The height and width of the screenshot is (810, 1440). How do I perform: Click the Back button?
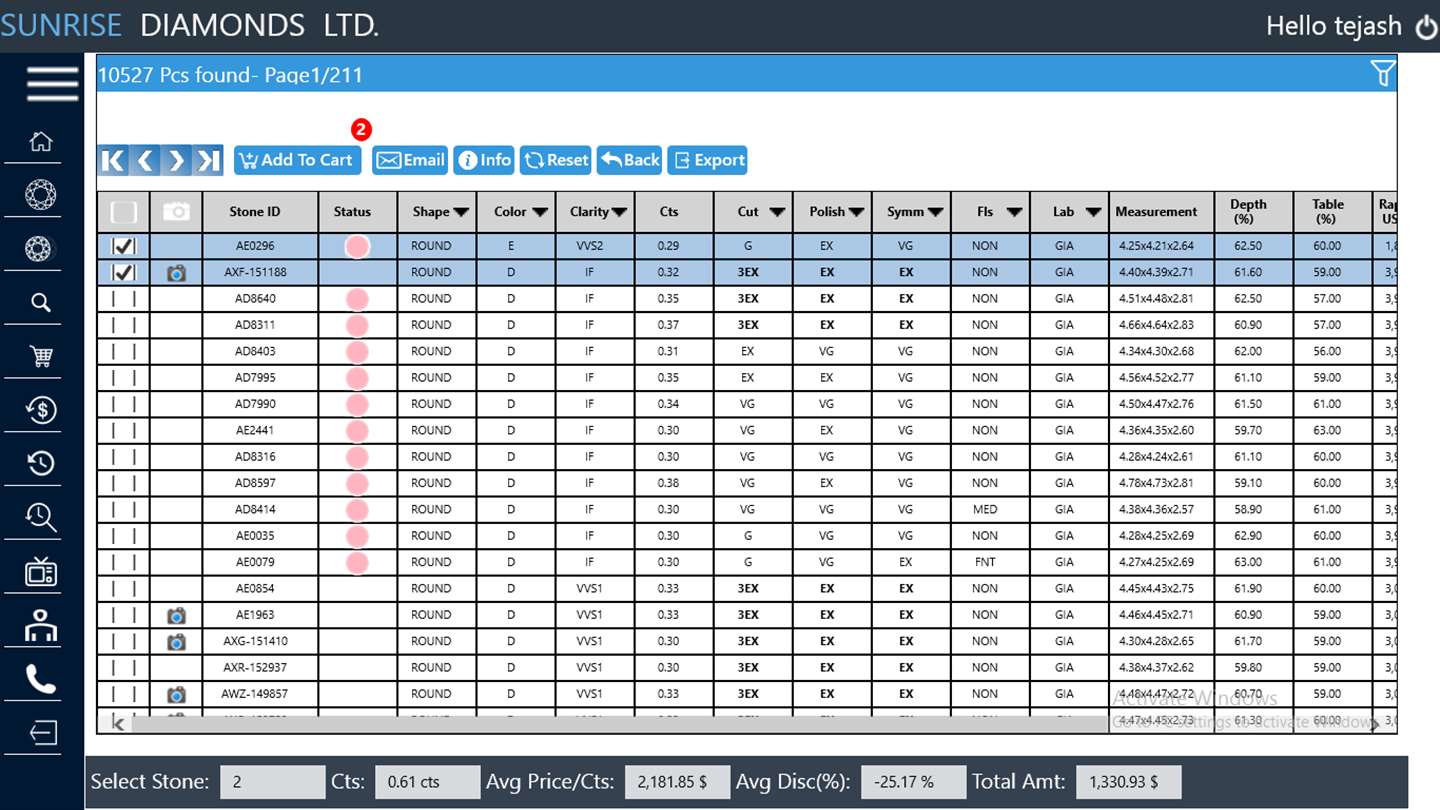click(629, 160)
